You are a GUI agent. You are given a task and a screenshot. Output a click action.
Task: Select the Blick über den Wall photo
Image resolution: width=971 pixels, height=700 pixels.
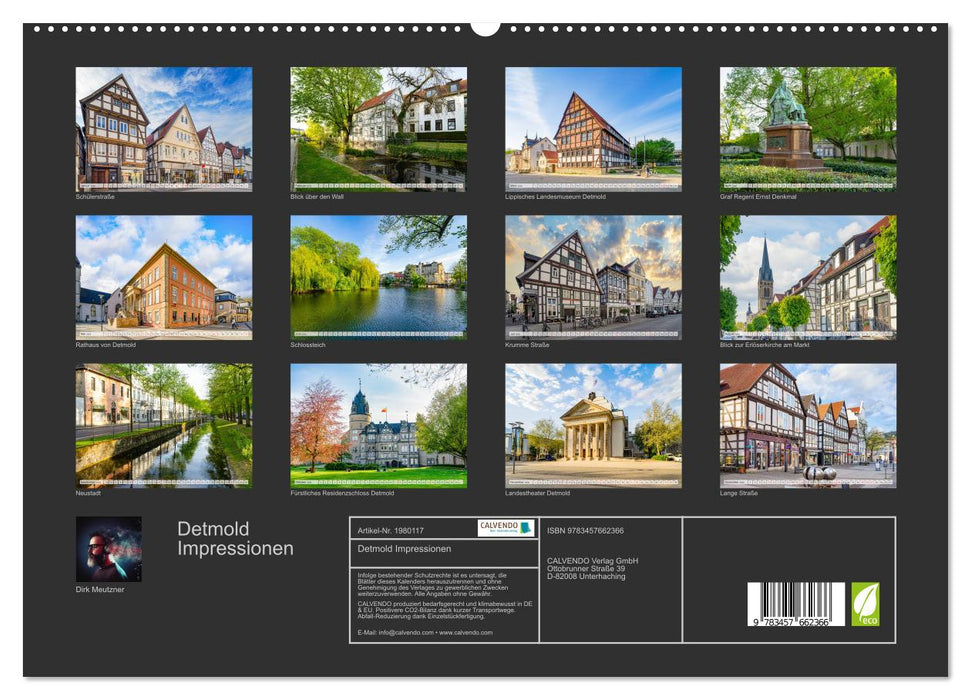click(378, 128)
